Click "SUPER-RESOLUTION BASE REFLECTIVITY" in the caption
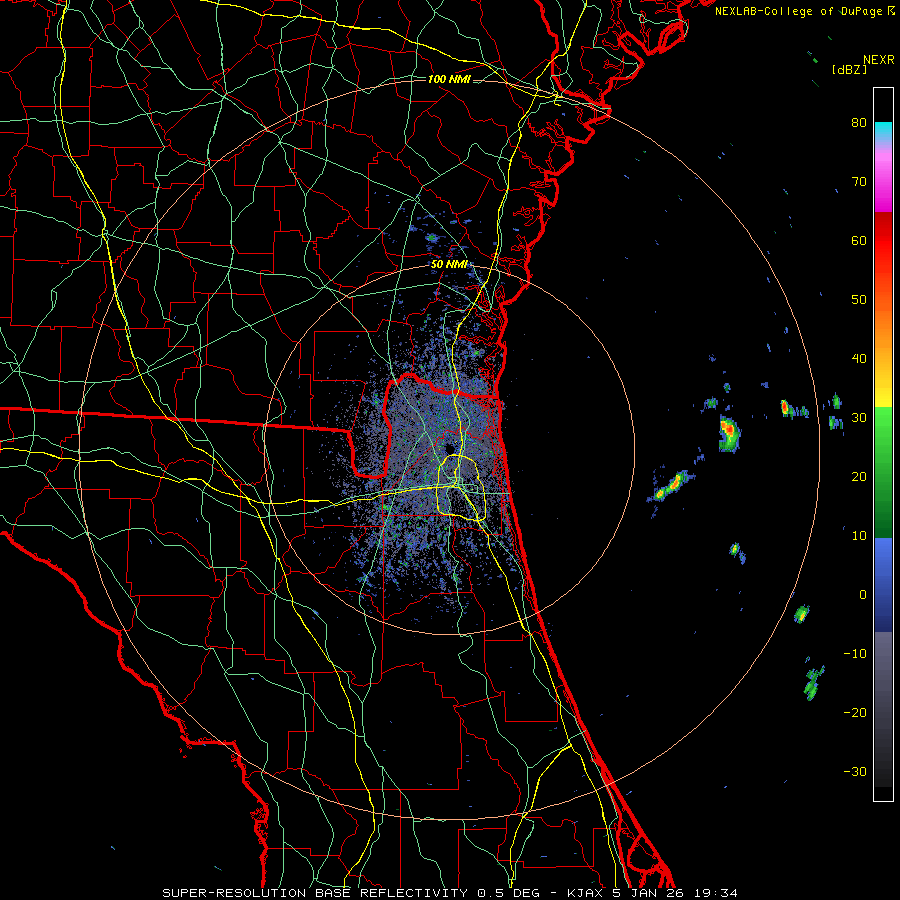 coord(315,893)
